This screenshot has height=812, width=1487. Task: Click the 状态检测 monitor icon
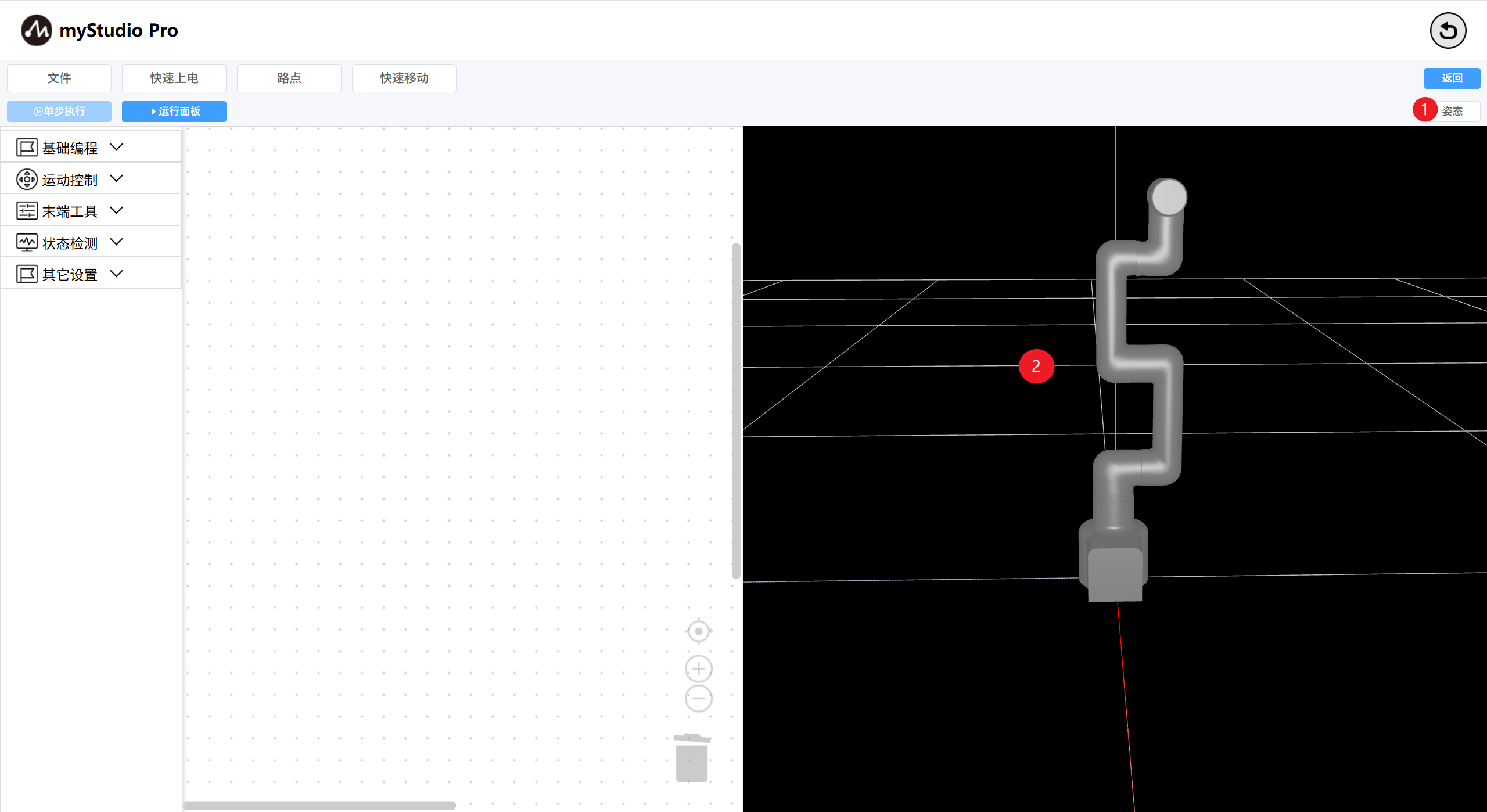click(x=27, y=243)
